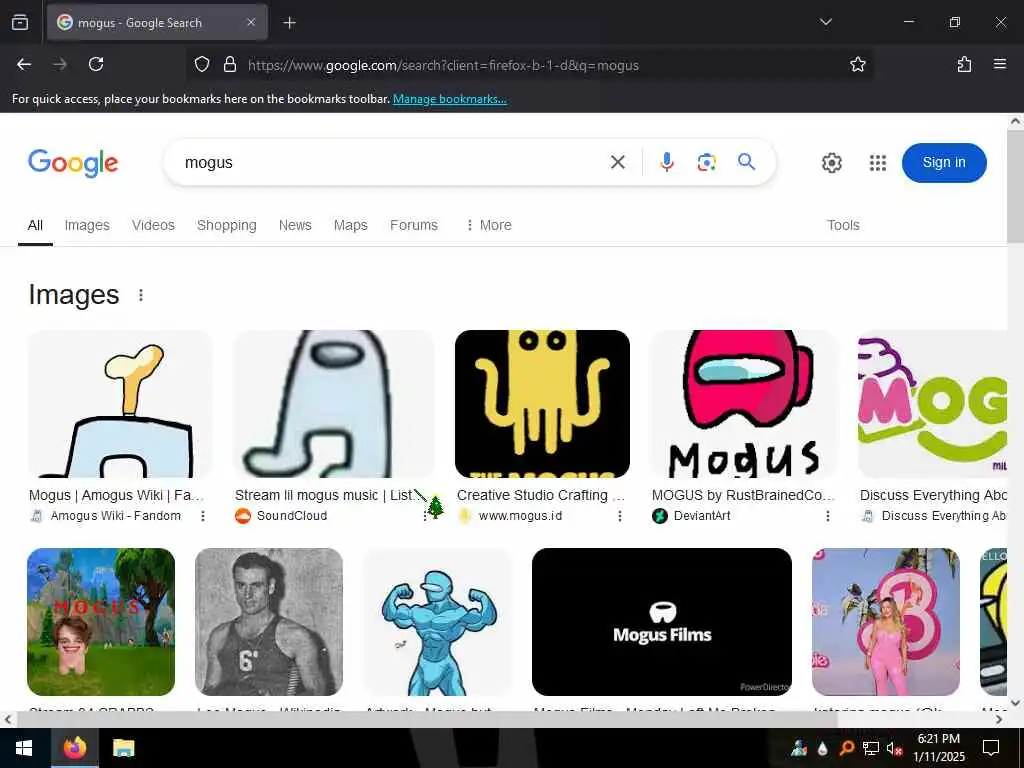Click the clock showing 6:21 PM

coord(938,739)
